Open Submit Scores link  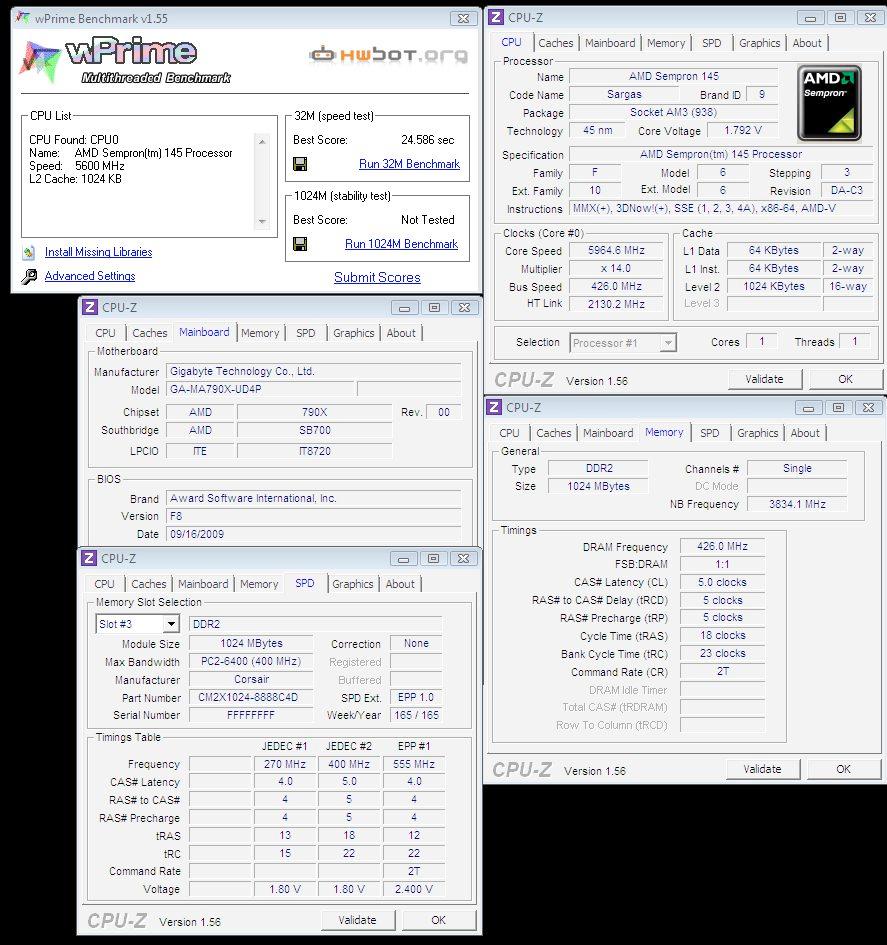[377, 277]
